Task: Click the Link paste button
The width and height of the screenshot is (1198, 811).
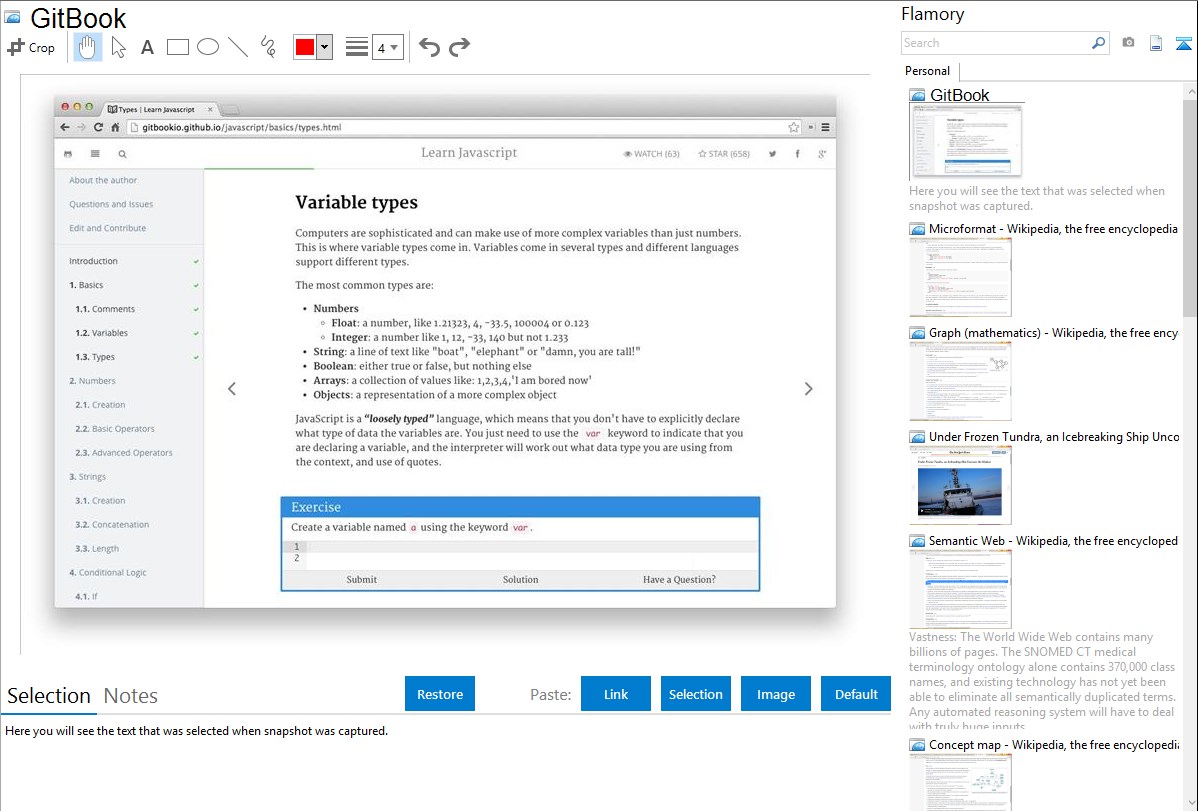Action: coord(616,694)
